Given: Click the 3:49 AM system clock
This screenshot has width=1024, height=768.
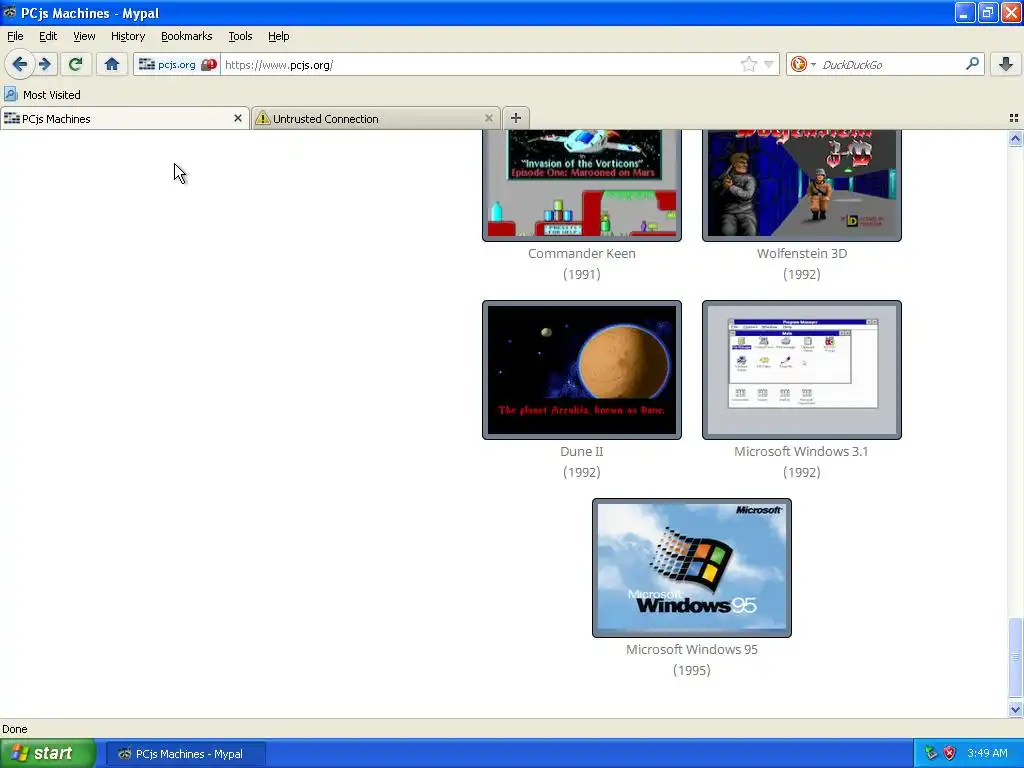Looking at the screenshot, I should (x=987, y=753).
